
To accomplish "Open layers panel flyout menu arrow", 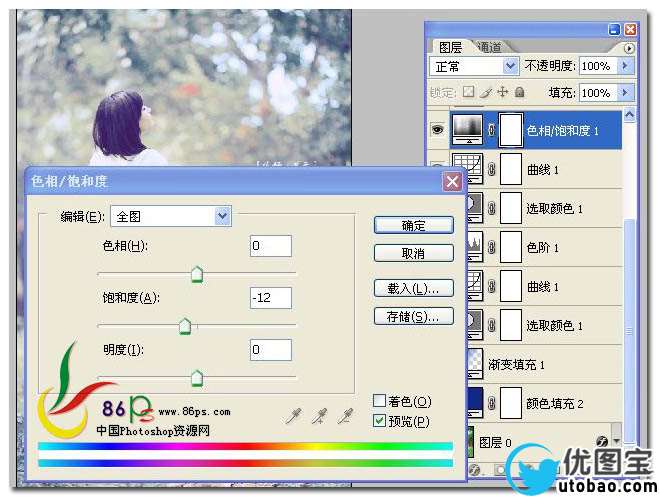I will tap(628, 48).
